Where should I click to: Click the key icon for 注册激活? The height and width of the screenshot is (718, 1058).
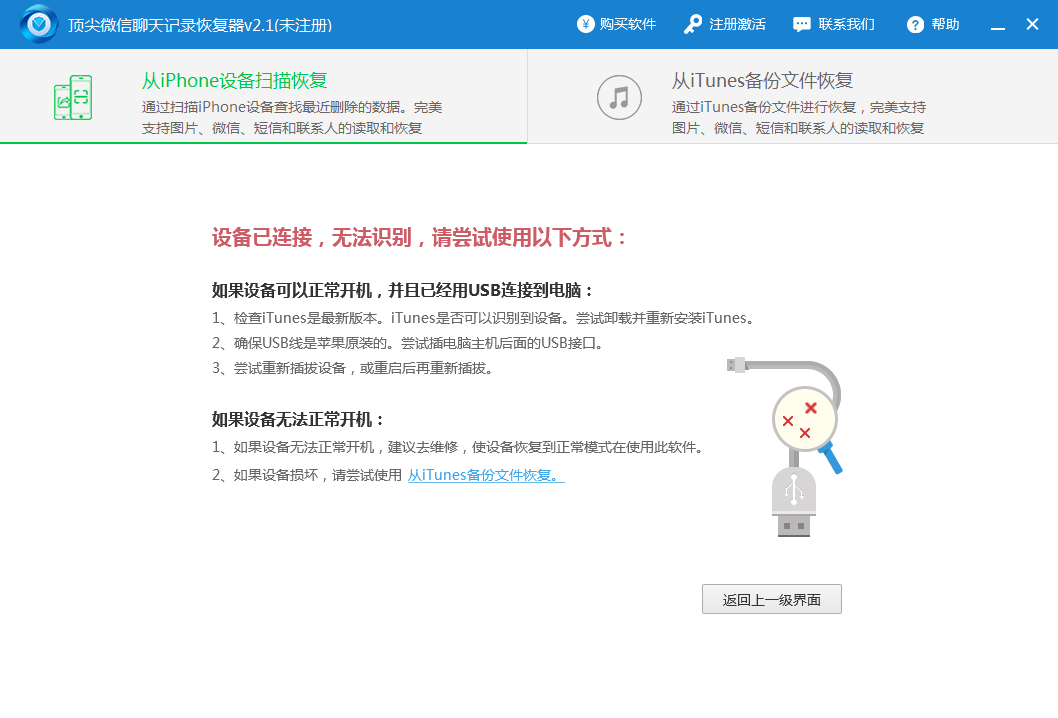693,24
